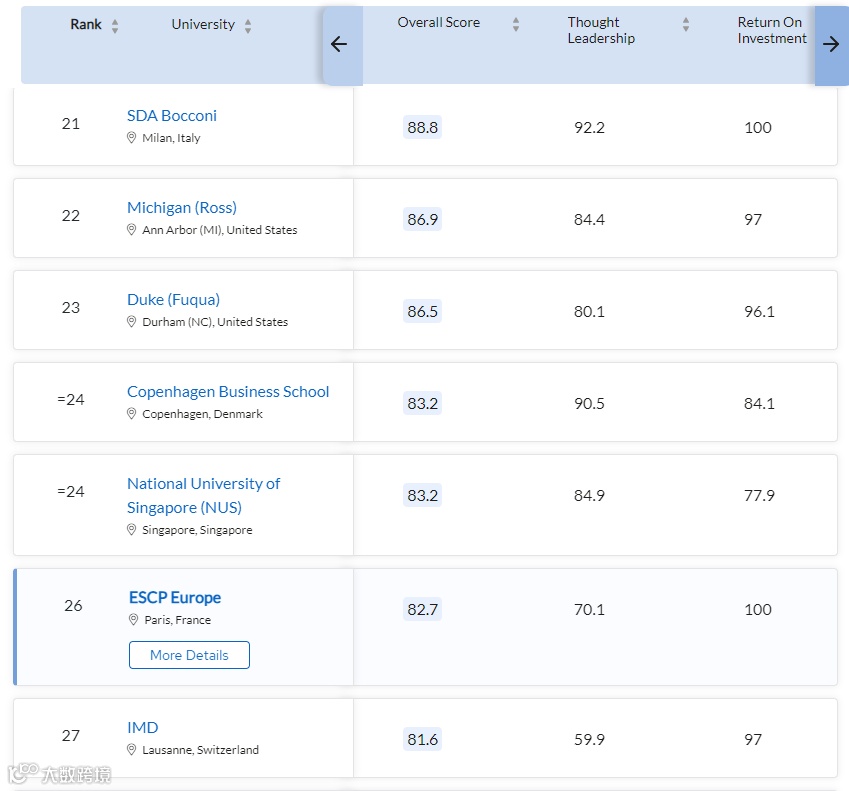
Task: Click the location pin beside Durham (NC)
Action: [x=132, y=322]
